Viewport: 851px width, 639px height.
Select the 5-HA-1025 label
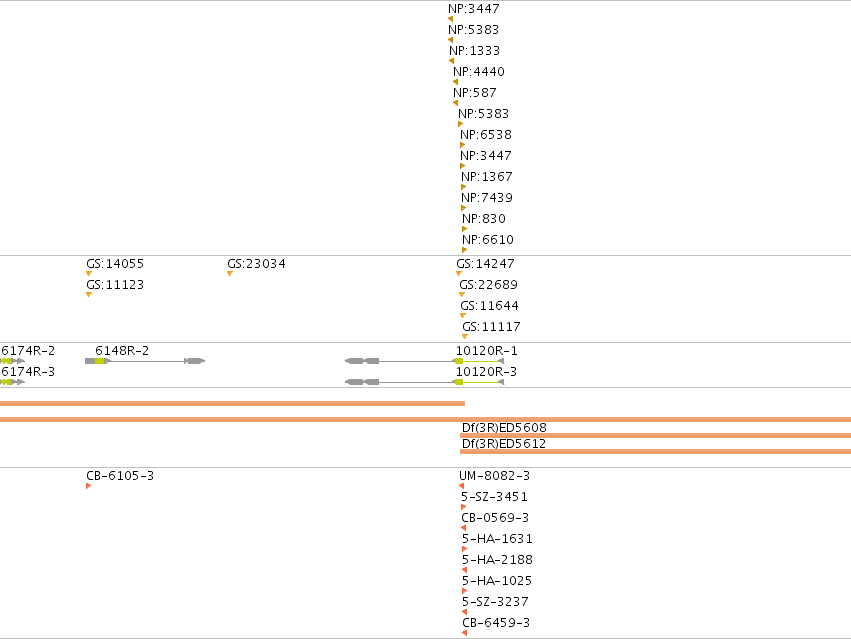point(497,581)
